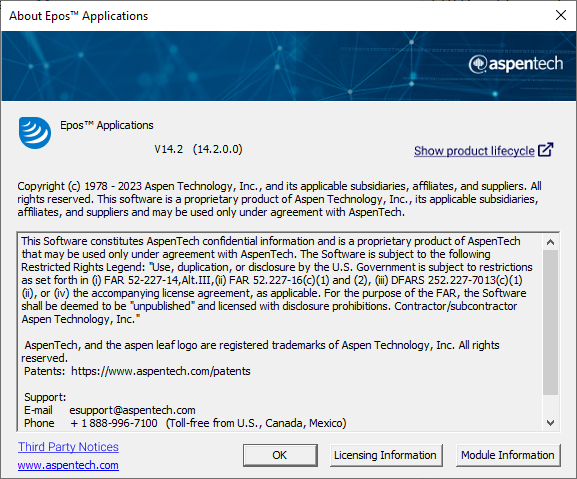
Task: Click the scroll up arrow of legal text
Action: click(551, 242)
